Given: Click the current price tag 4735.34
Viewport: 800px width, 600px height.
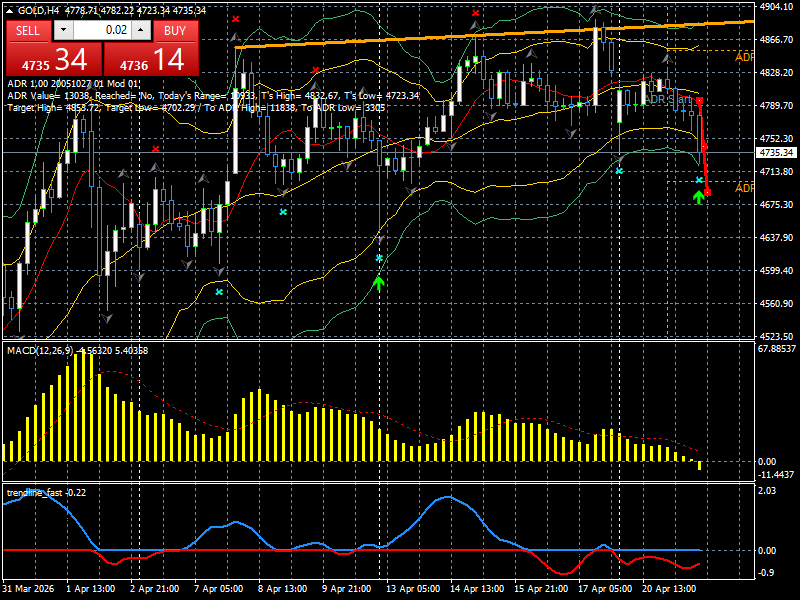Looking at the screenshot, I should point(776,153).
